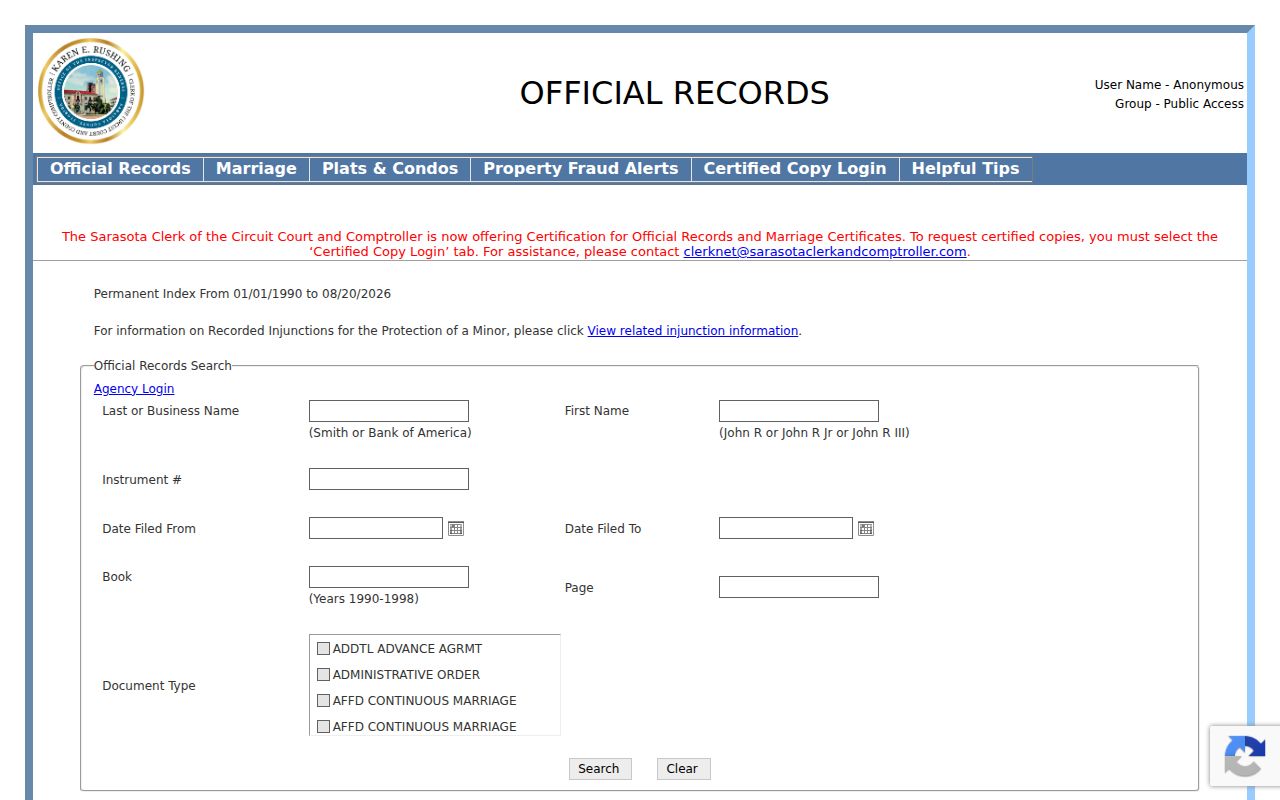Image resolution: width=1280 pixels, height=800 pixels.
Task: Click the '(Years 1990-1998)' hint text
Action: [364, 599]
